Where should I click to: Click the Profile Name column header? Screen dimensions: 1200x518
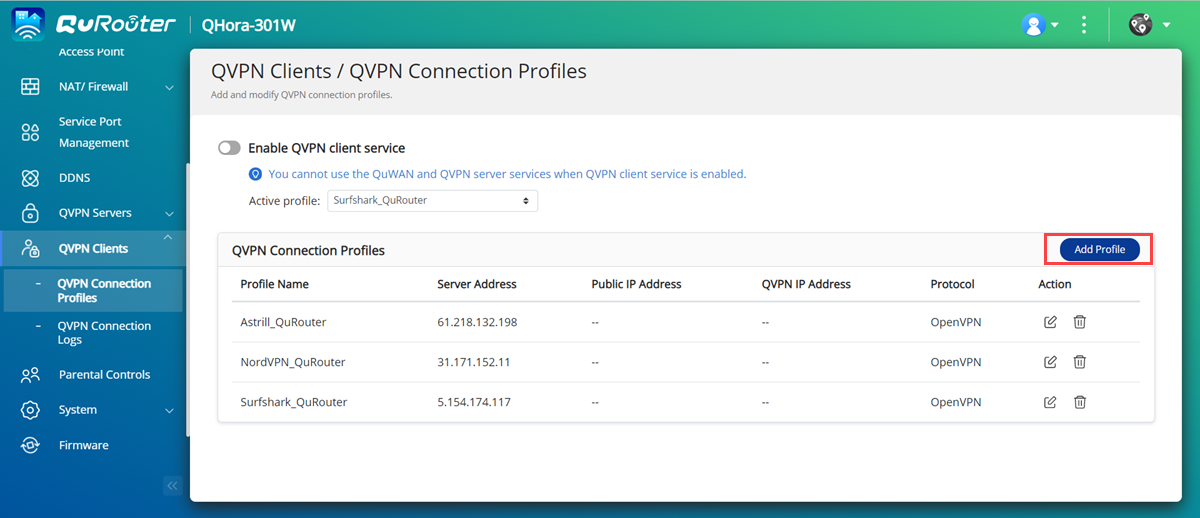[274, 284]
